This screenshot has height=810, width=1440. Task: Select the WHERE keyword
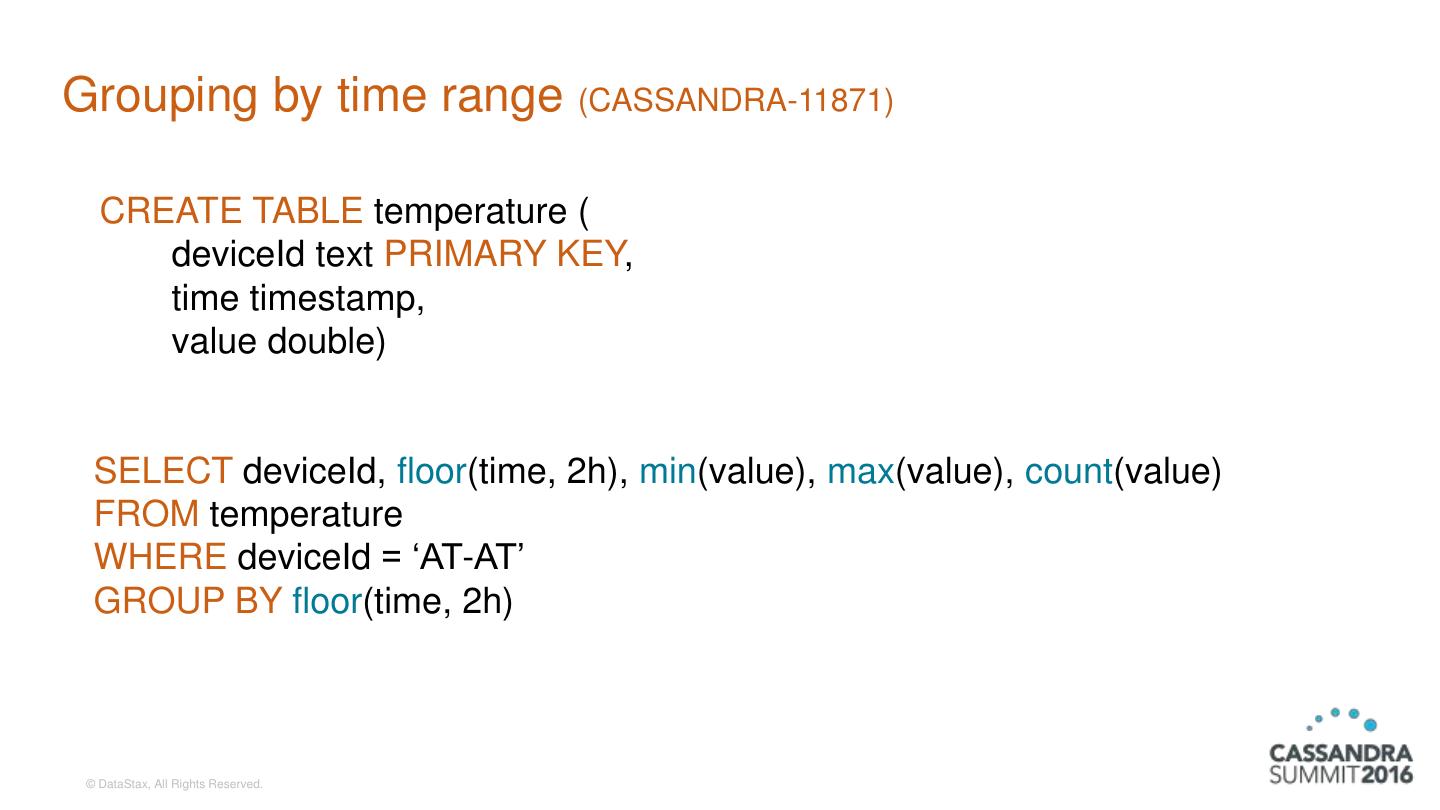(x=160, y=558)
